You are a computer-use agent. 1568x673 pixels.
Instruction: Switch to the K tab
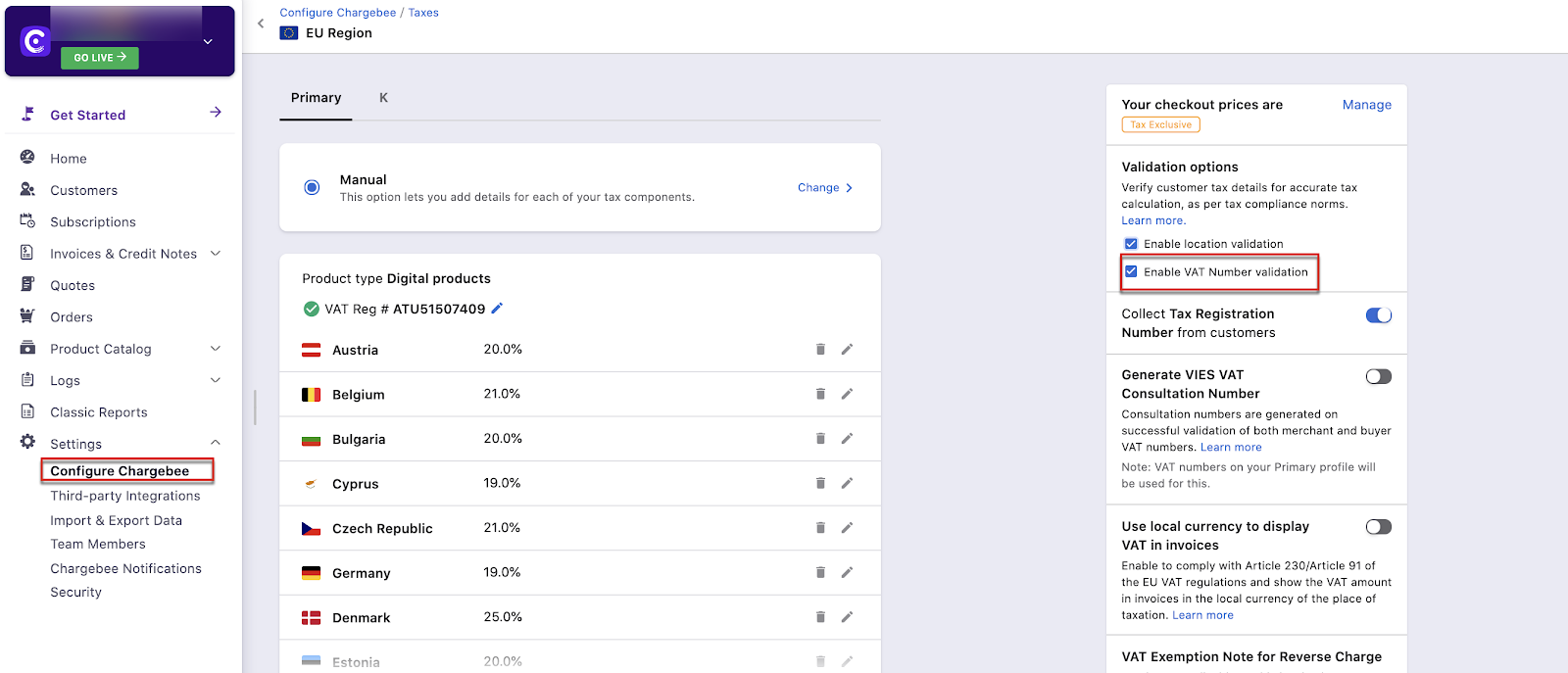coord(383,98)
